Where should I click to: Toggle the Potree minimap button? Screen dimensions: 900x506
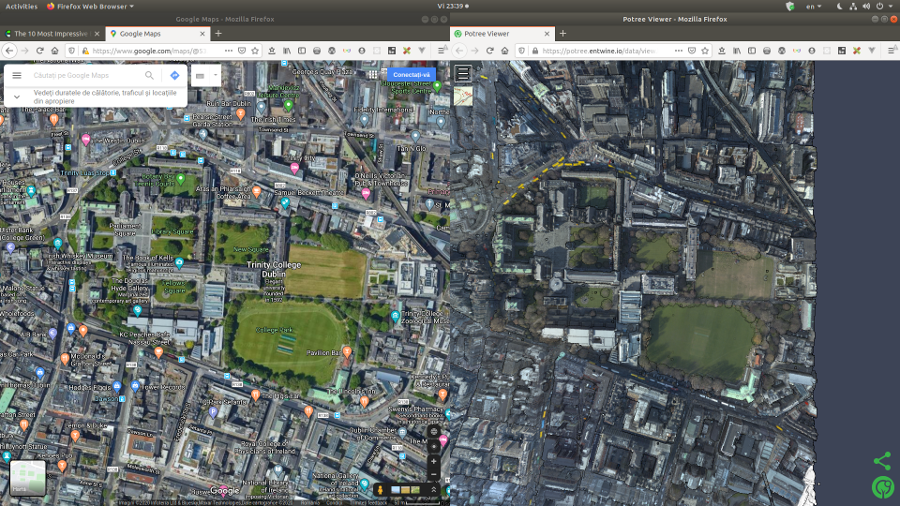tap(463, 96)
